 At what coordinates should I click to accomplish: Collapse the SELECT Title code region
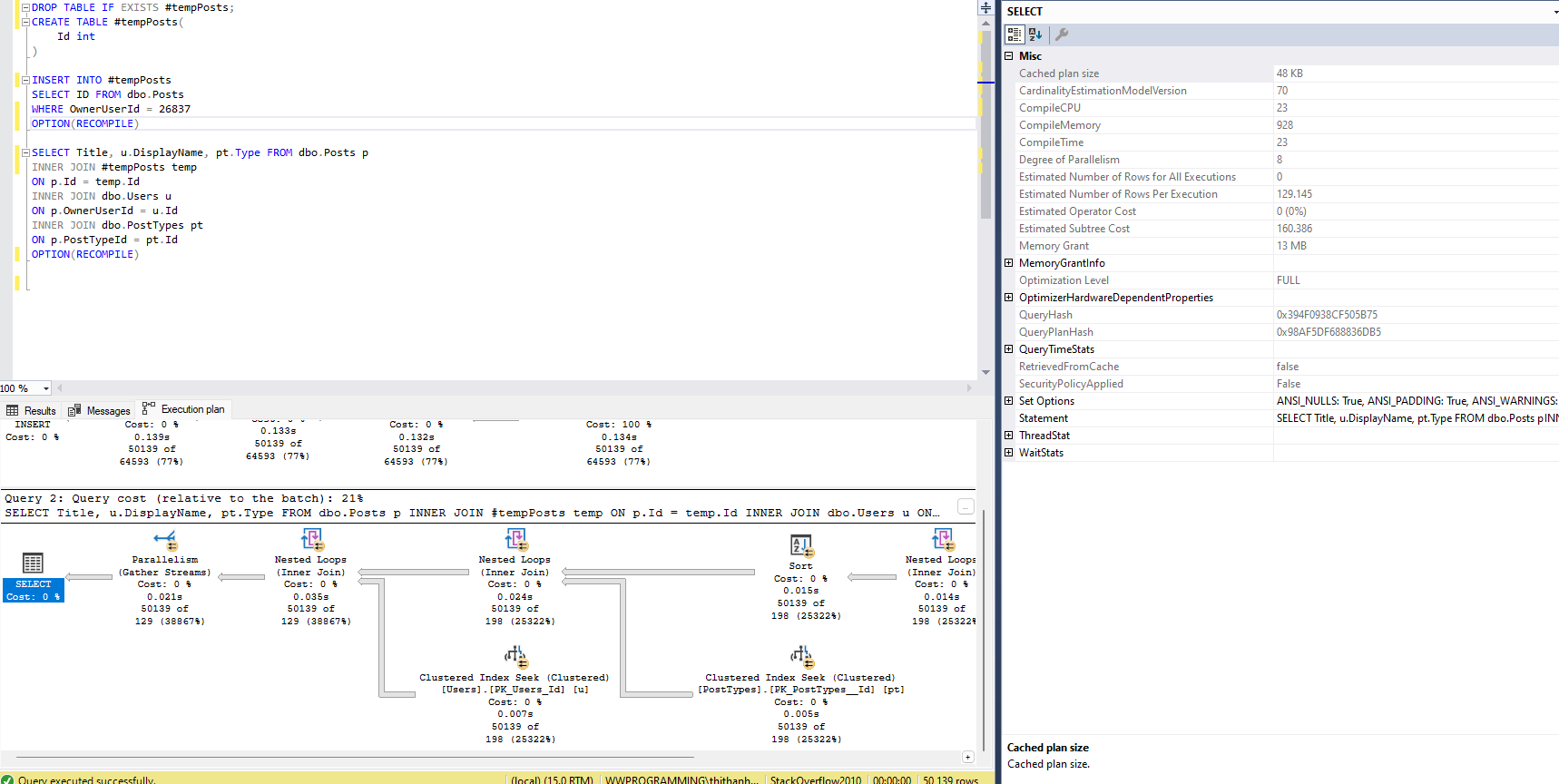(x=25, y=152)
